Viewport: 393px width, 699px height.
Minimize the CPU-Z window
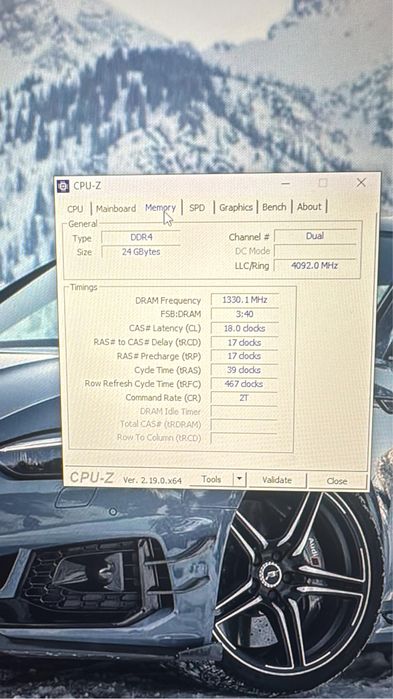pyautogui.click(x=286, y=183)
